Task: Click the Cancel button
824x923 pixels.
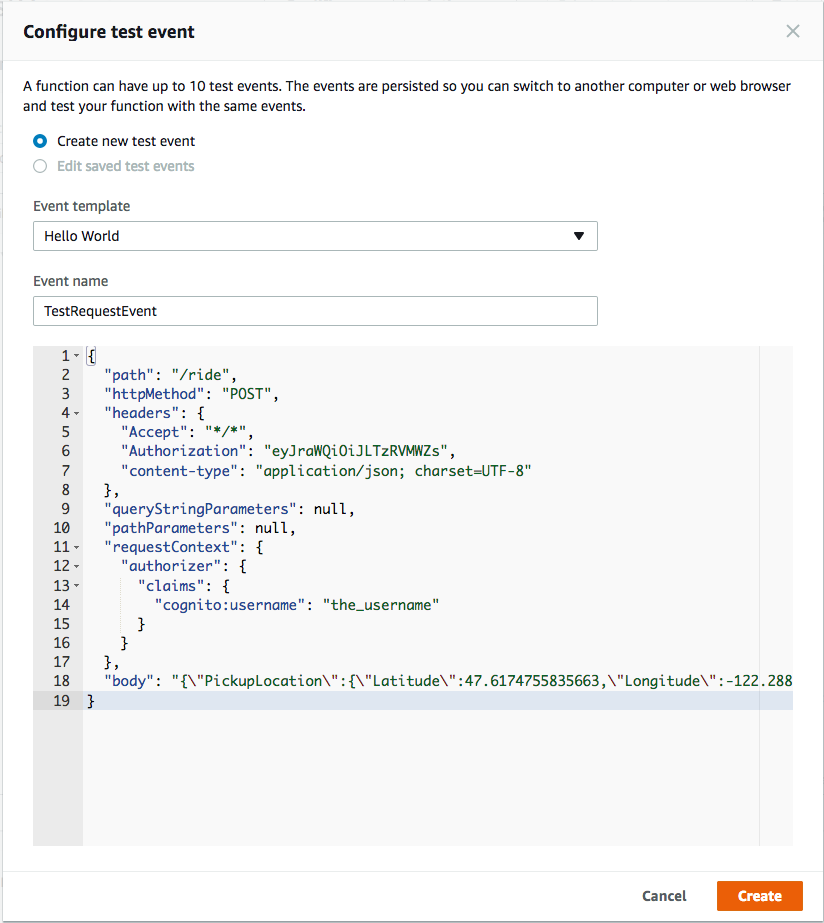Action: point(663,895)
